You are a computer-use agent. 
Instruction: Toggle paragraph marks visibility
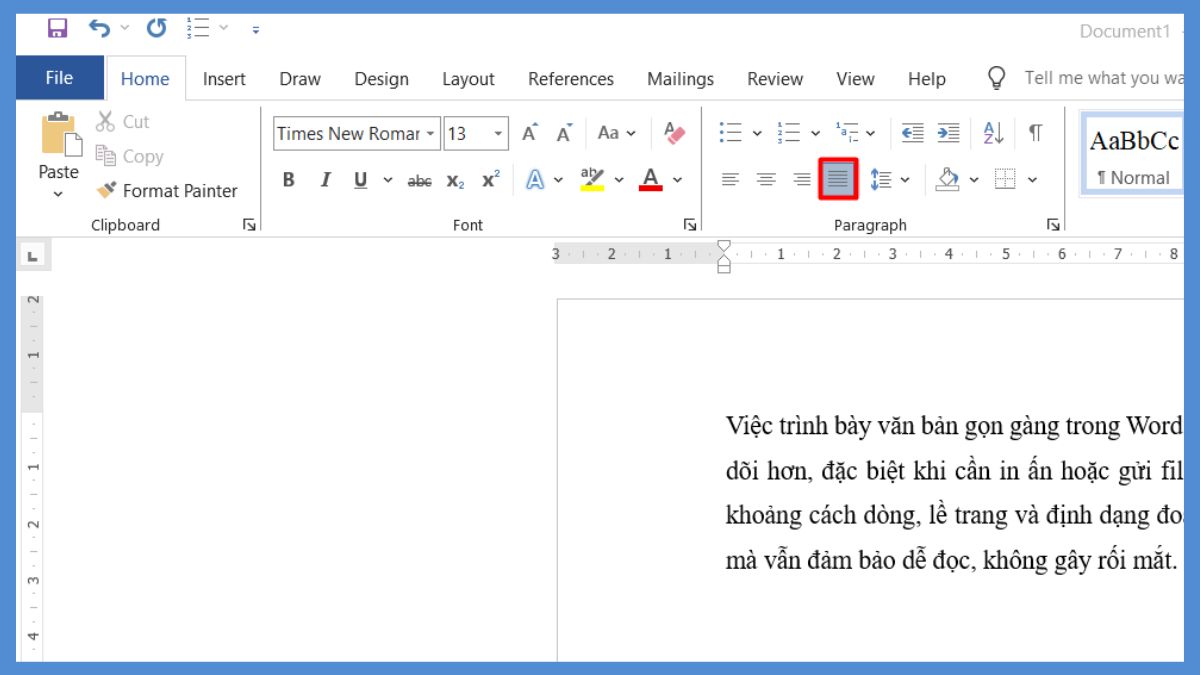pos(1037,132)
